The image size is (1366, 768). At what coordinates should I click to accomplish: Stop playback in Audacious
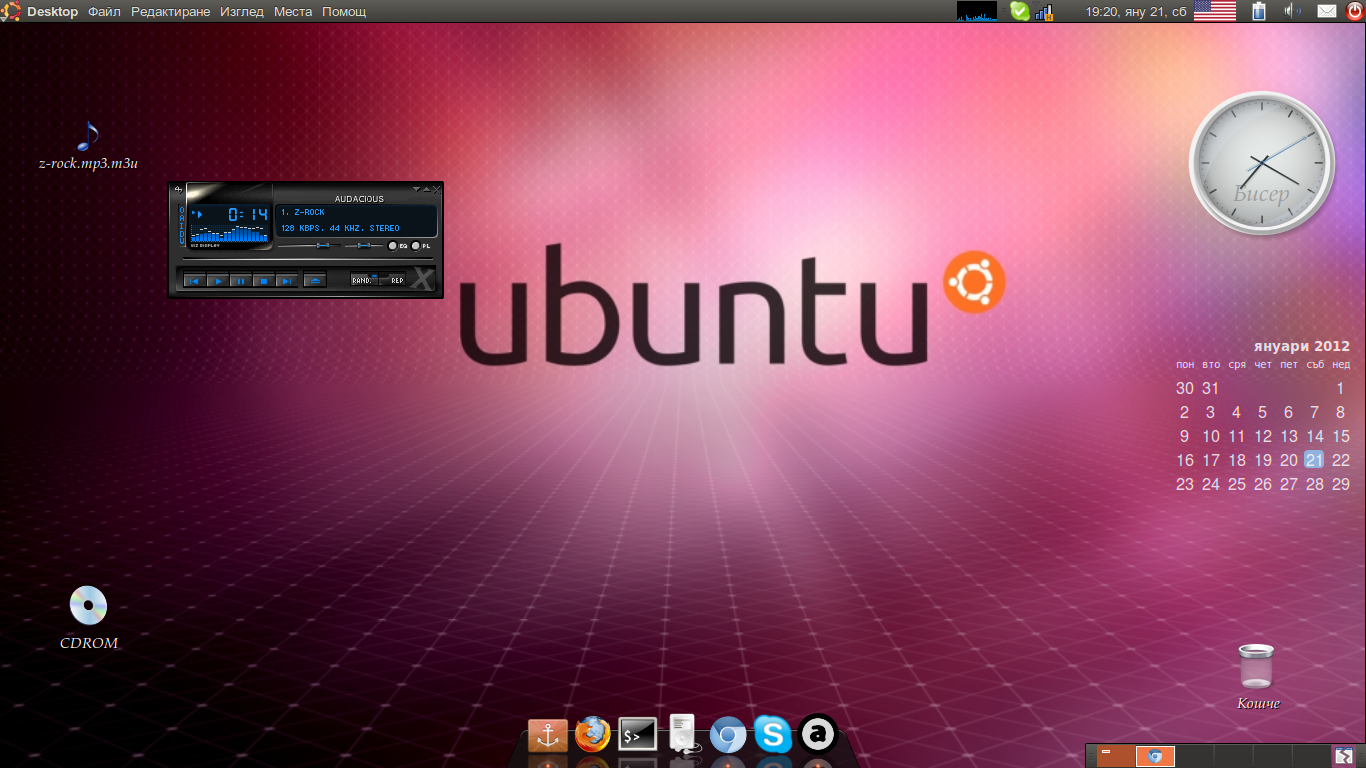point(264,281)
